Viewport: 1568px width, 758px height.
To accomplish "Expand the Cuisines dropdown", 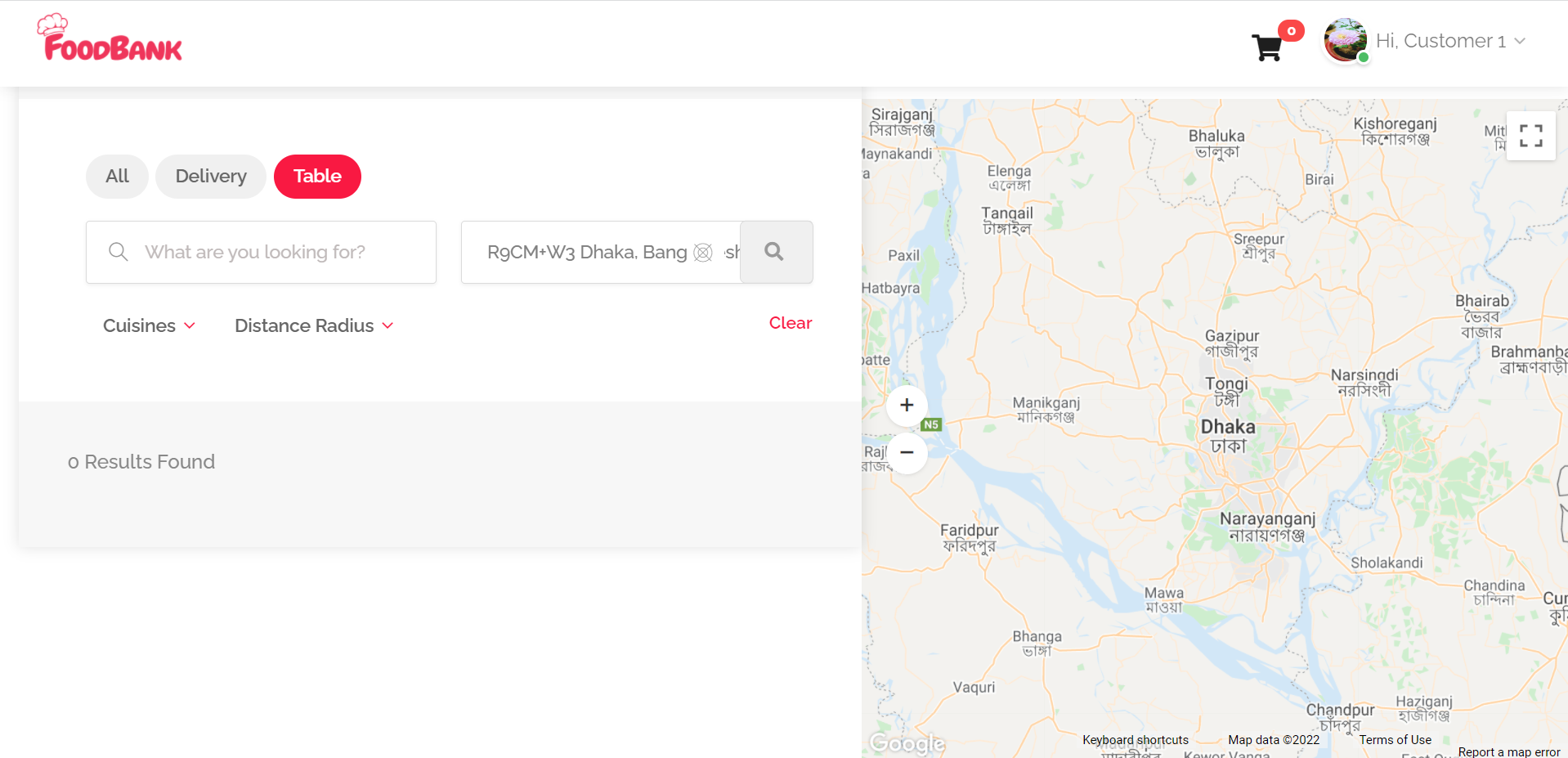I will click(149, 325).
